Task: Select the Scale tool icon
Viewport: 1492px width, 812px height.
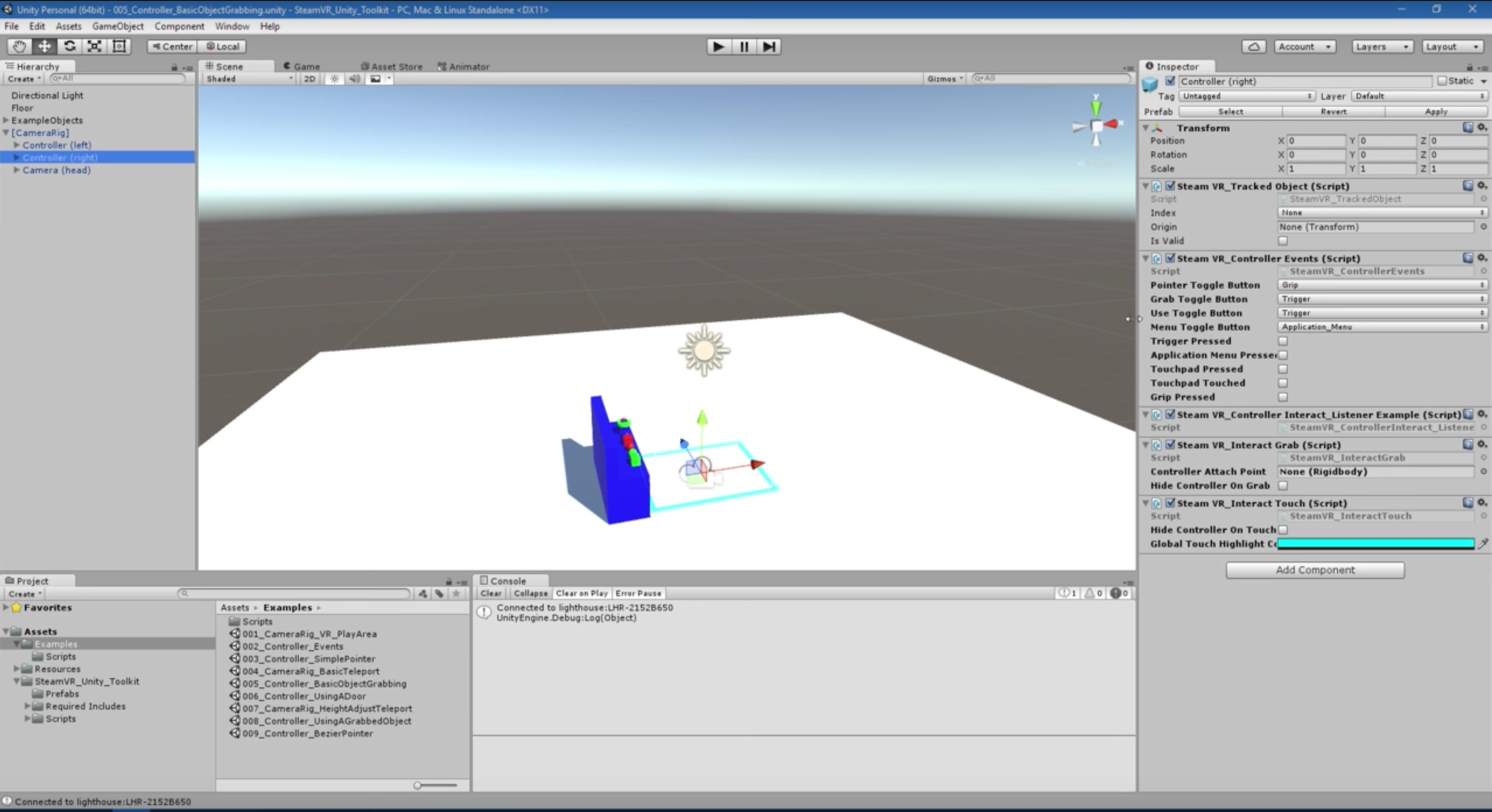Action: (94, 46)
